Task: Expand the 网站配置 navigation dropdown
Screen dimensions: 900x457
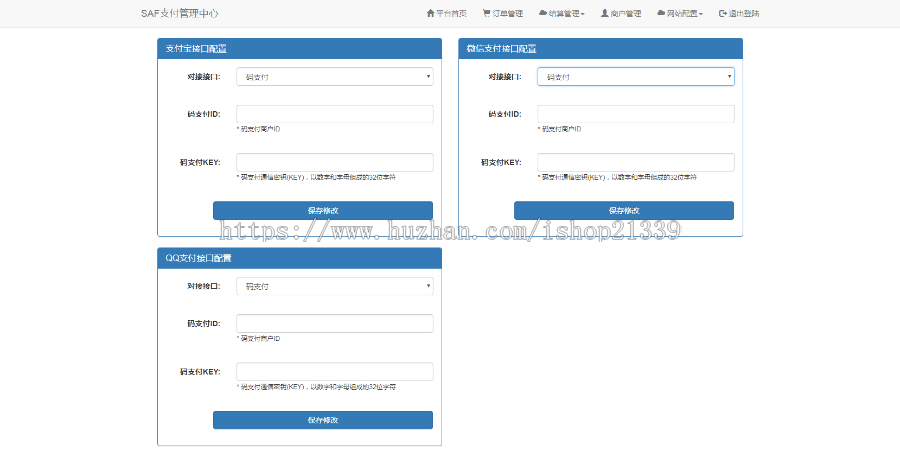Action: 680,13
